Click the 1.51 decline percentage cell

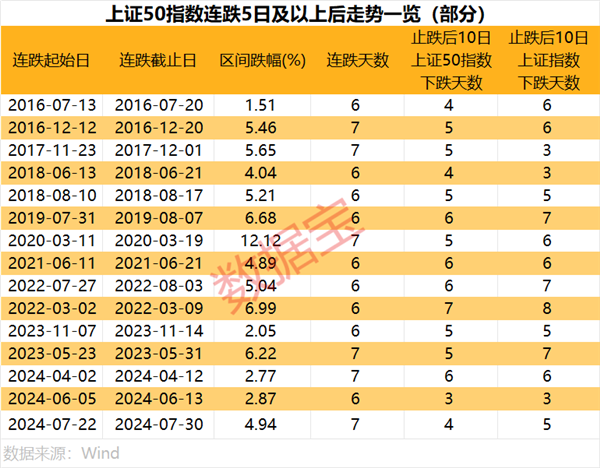pos(262,104)
